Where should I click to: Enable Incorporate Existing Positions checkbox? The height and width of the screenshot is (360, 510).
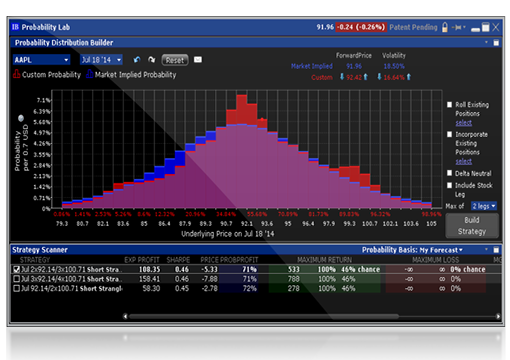point(450,134)
